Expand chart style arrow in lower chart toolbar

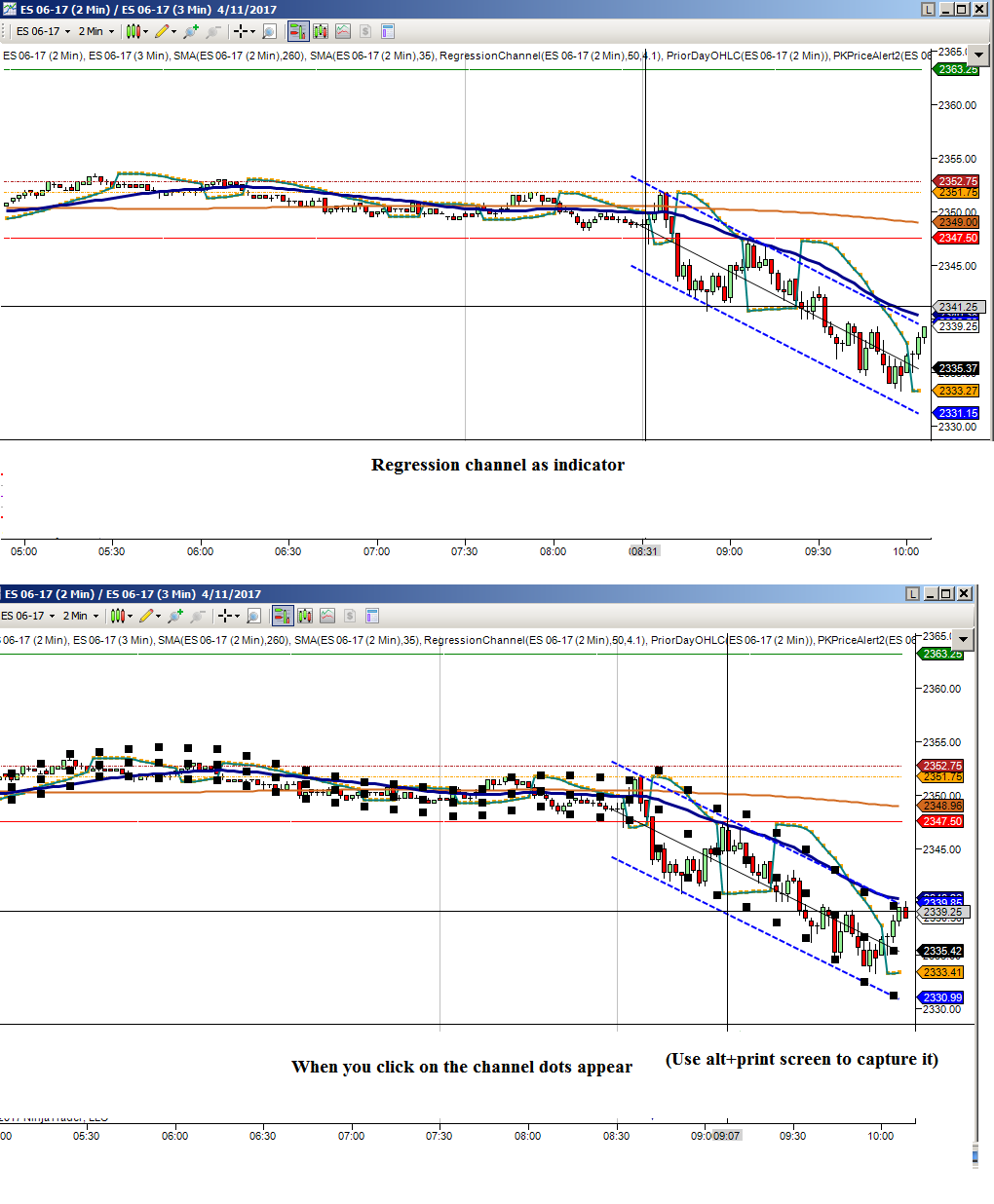pos(131,616)
